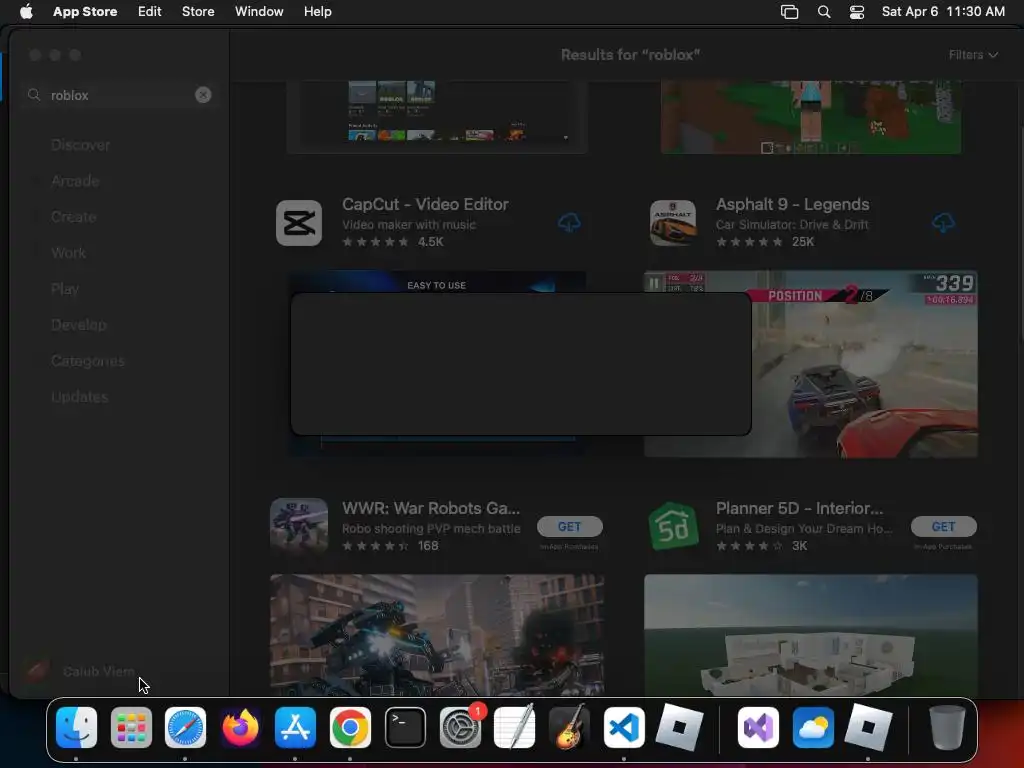The image size is (1024, 768).
Task: Open Finder from the dock
Action: [x=76, y=728]
